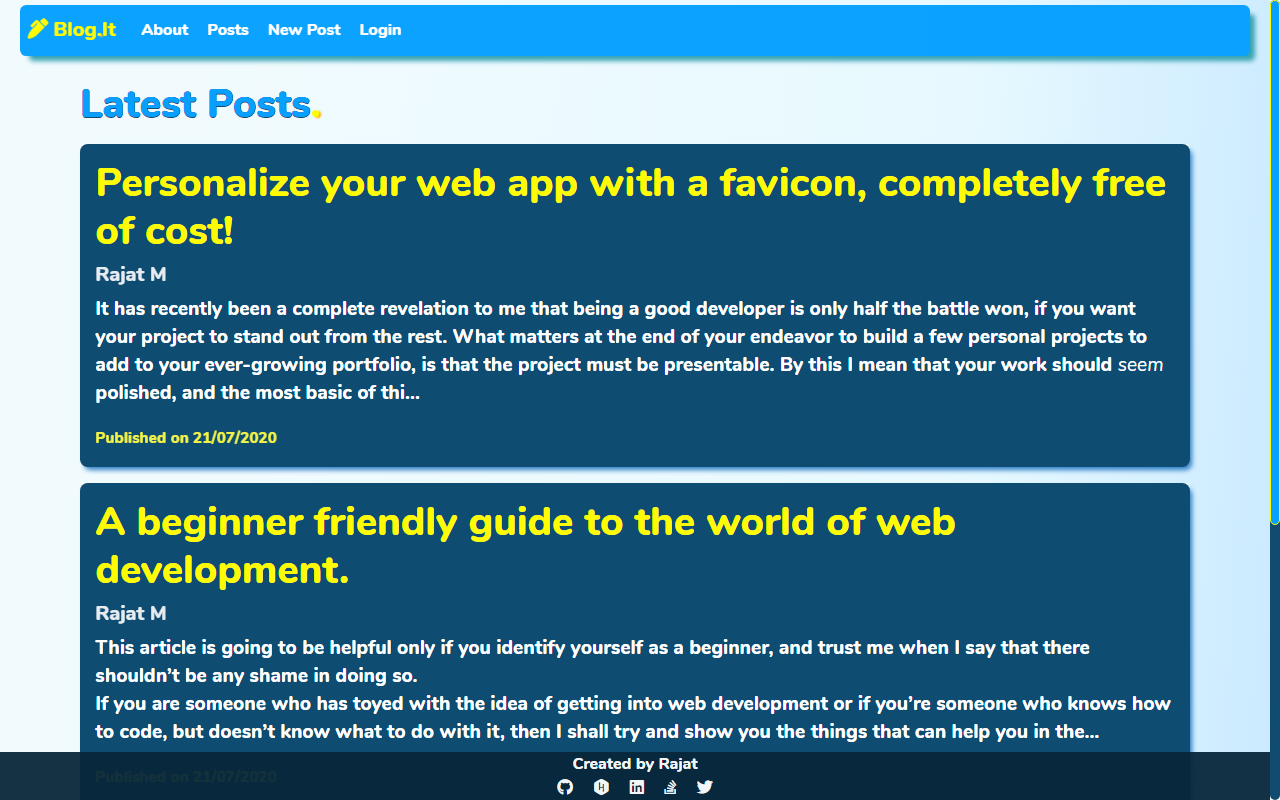
Task: Click author Rajat M on web development post
Action: tap(131, 614)
